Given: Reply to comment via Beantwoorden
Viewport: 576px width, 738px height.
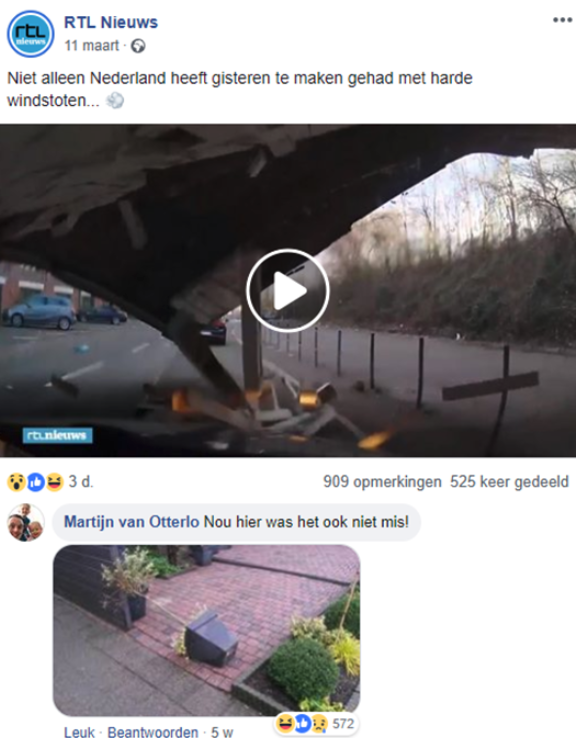Looking at the screenshot, I should coord(153,732).
